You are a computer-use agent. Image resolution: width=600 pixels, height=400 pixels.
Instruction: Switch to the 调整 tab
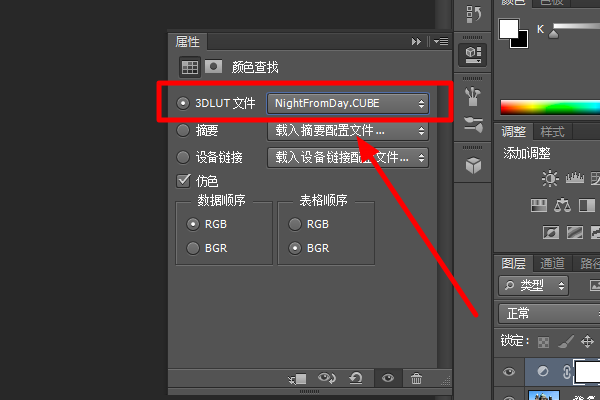tap(514, 132)
